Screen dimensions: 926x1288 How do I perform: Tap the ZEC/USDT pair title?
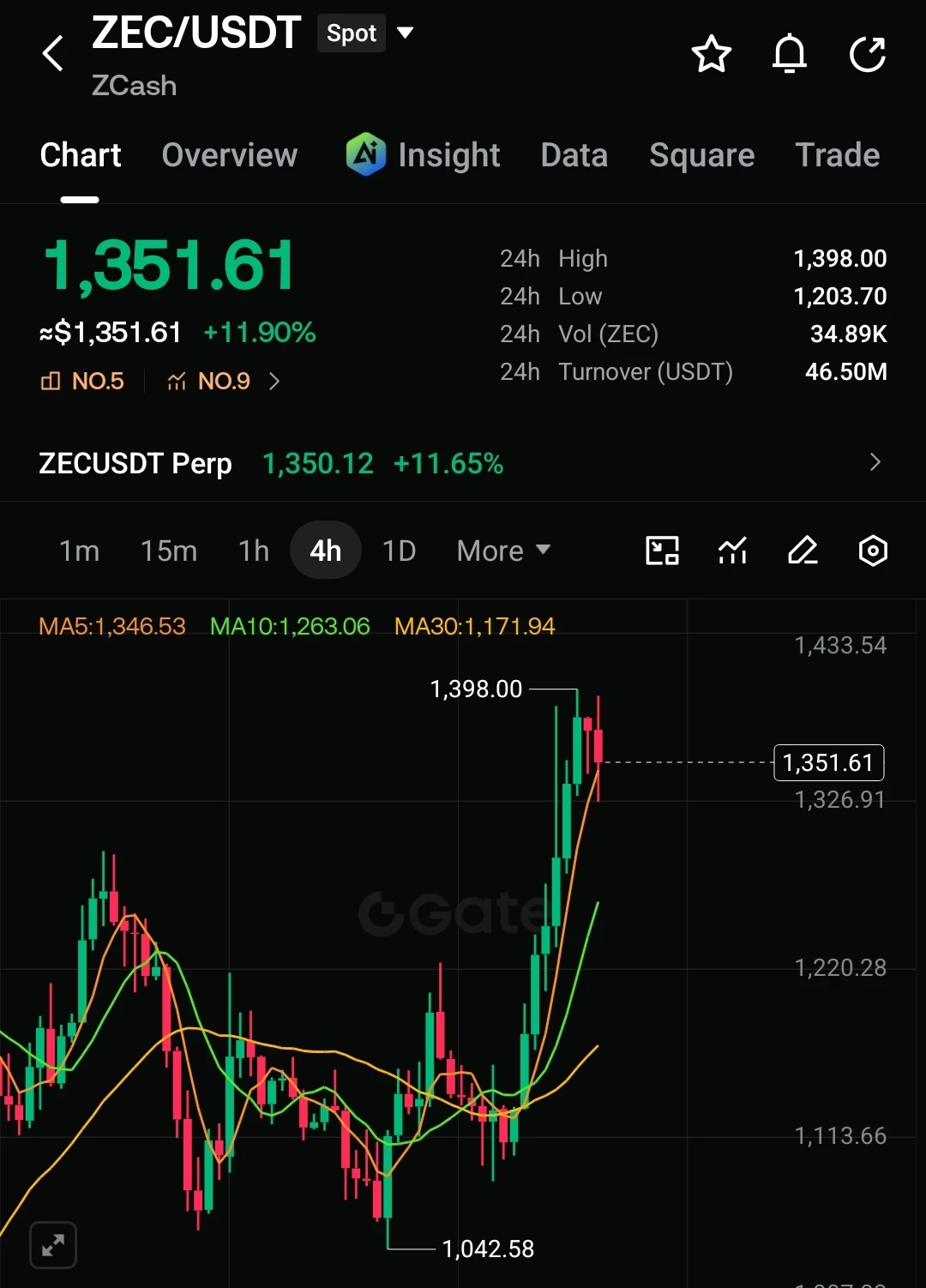click(x=196, y=33)
